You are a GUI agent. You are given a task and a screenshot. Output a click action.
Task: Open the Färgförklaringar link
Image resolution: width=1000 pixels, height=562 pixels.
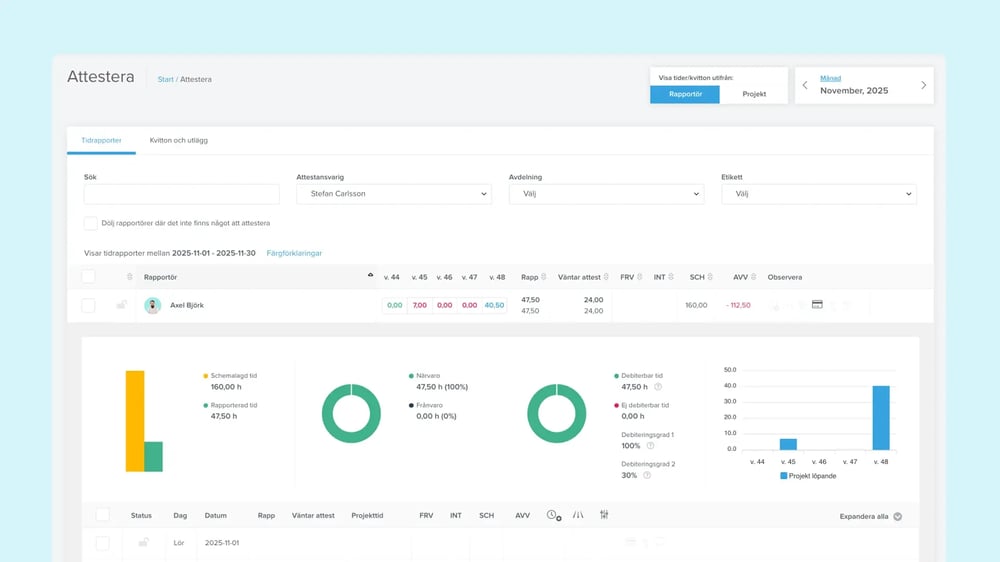pyautogui.click(x=294, y=253)
